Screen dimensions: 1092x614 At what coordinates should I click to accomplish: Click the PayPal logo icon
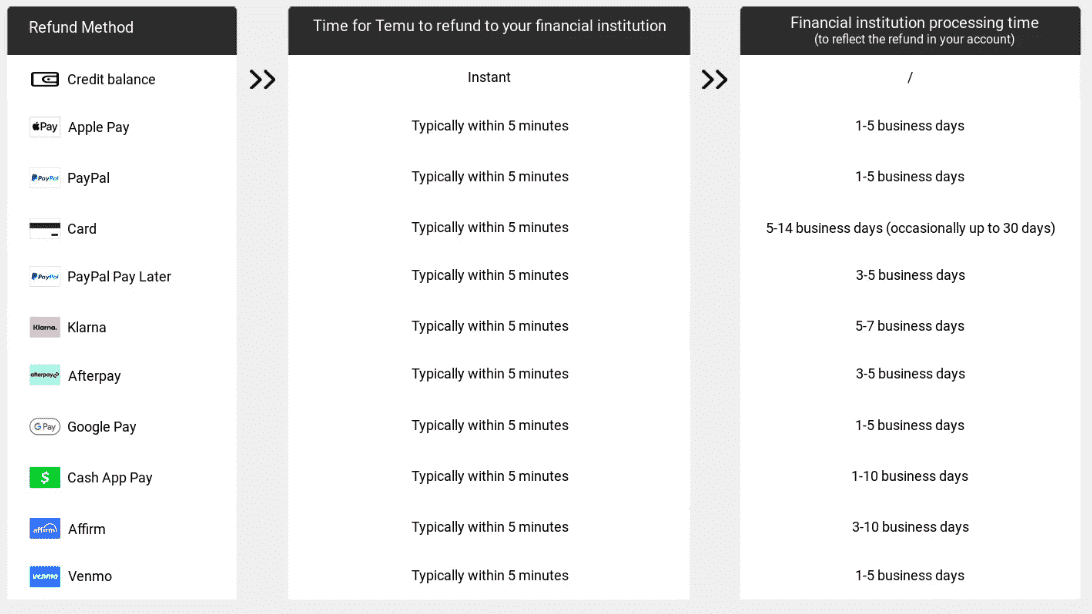pyautogui.click(x=45, y=178)
